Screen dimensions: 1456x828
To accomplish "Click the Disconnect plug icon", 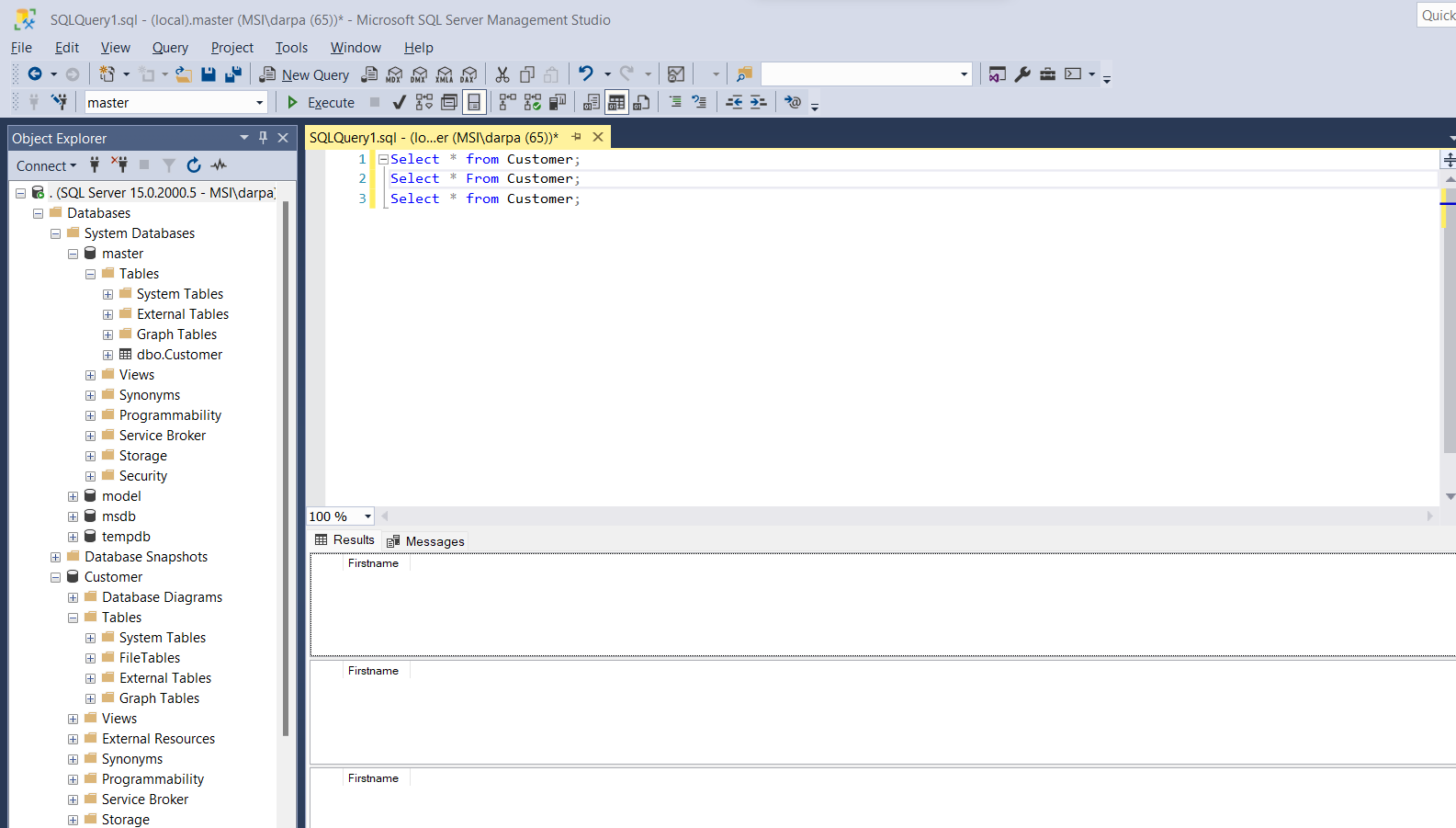I will 119,164.
